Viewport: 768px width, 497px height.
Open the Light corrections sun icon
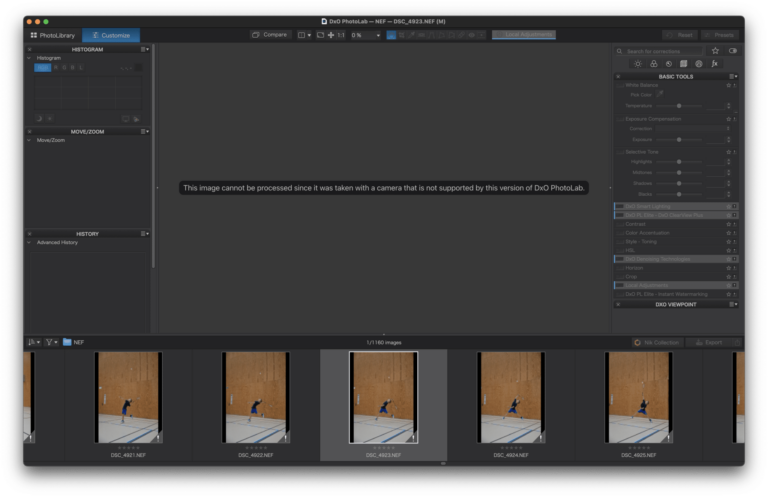638,63
